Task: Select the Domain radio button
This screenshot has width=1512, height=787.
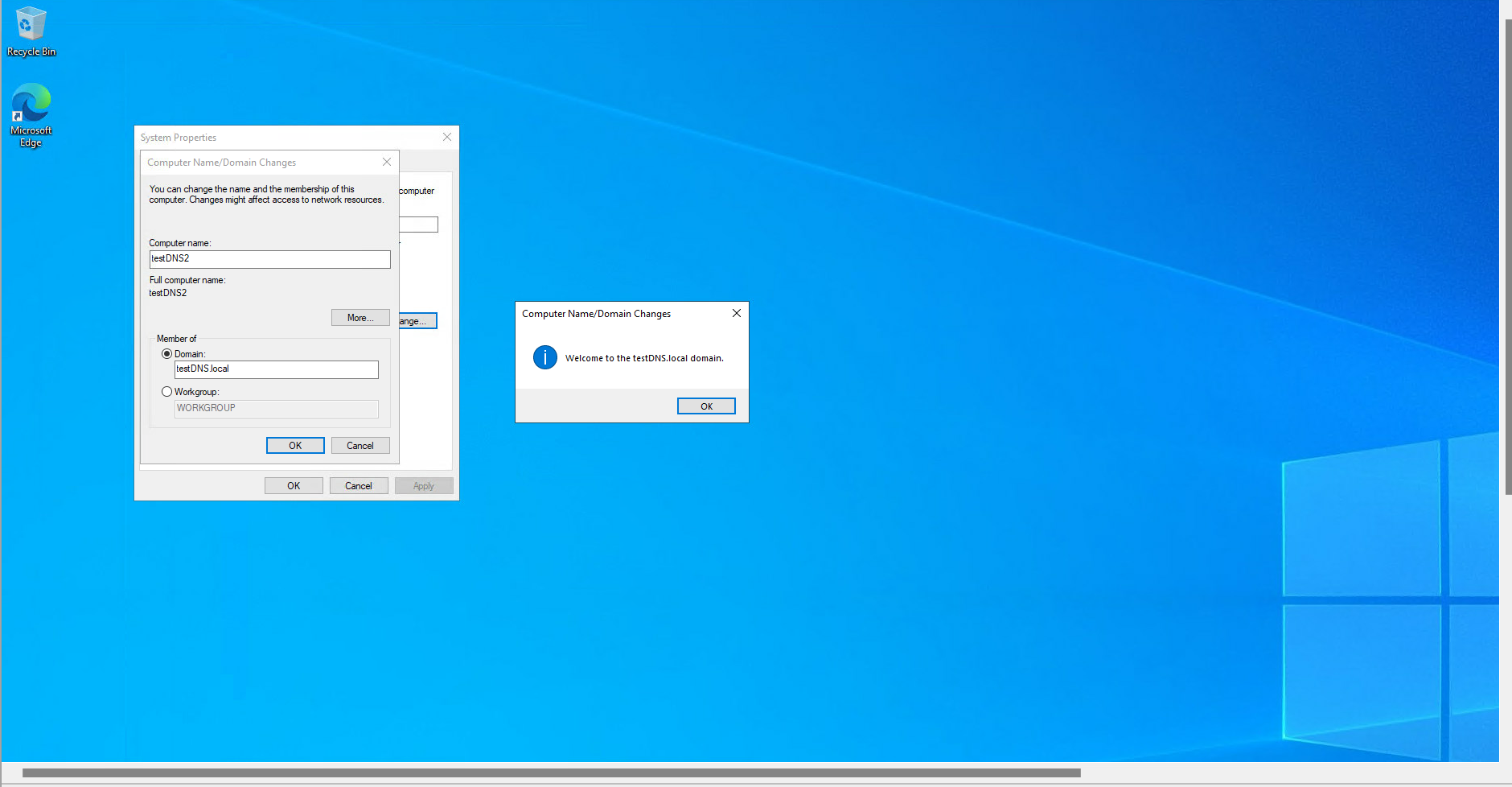Action: pos(167,354)
